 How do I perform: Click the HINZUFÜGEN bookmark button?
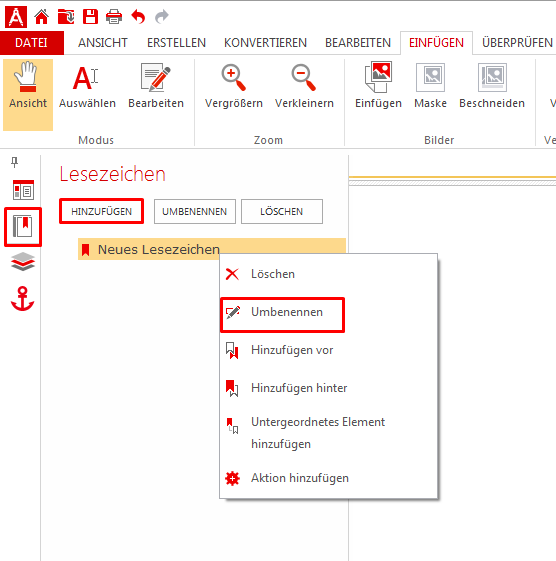coord(102,211)
